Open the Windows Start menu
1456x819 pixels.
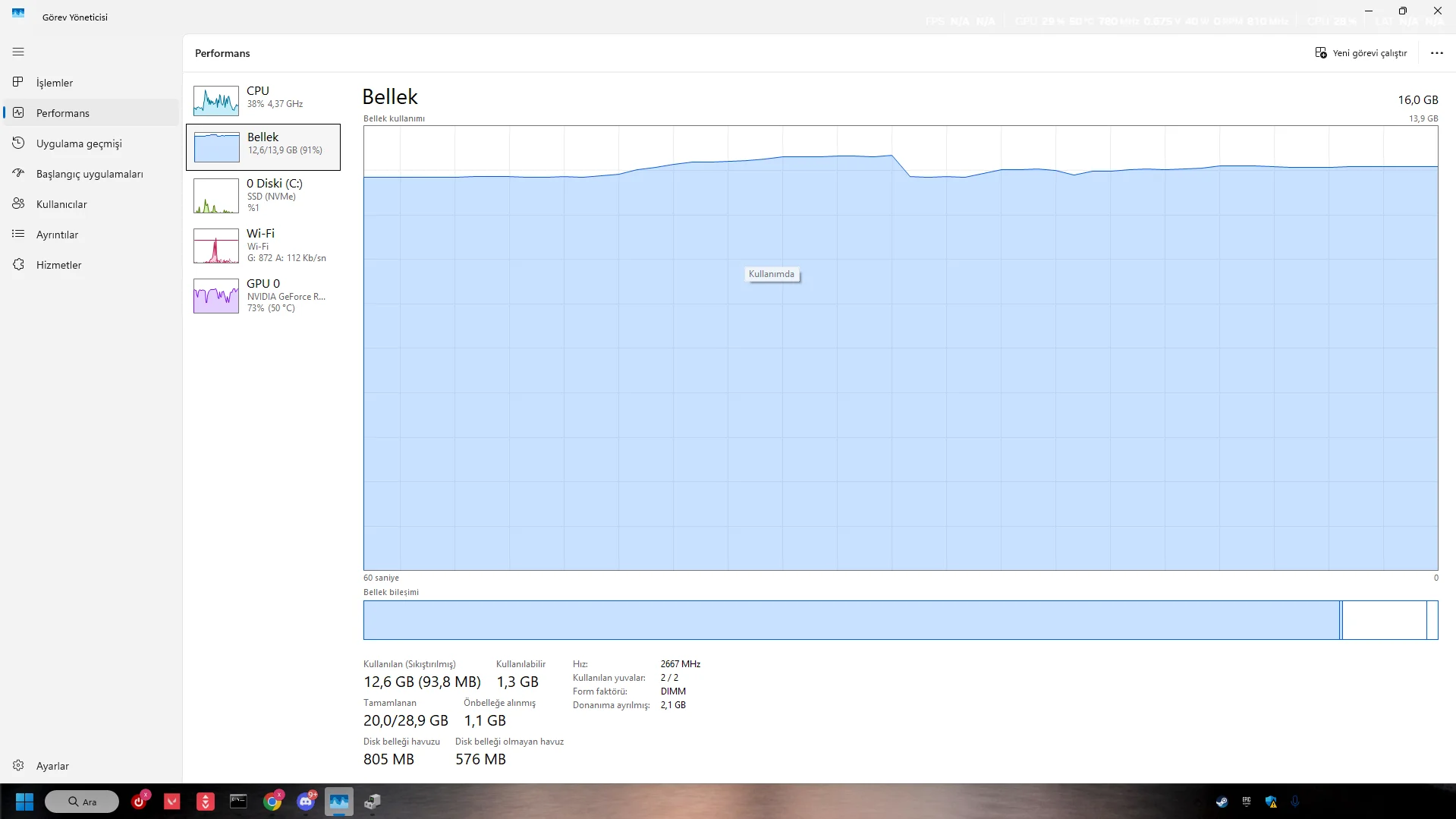[24, 802]
